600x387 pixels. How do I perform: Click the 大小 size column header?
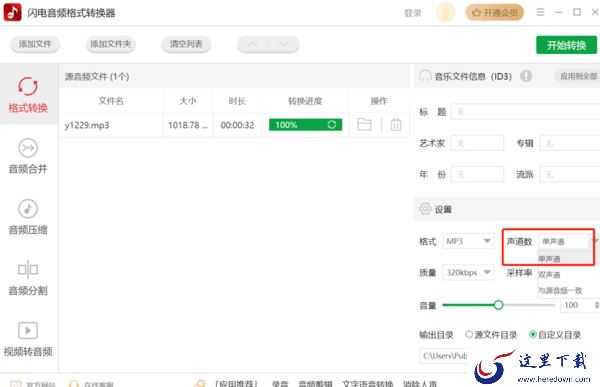tap(188, 101)
